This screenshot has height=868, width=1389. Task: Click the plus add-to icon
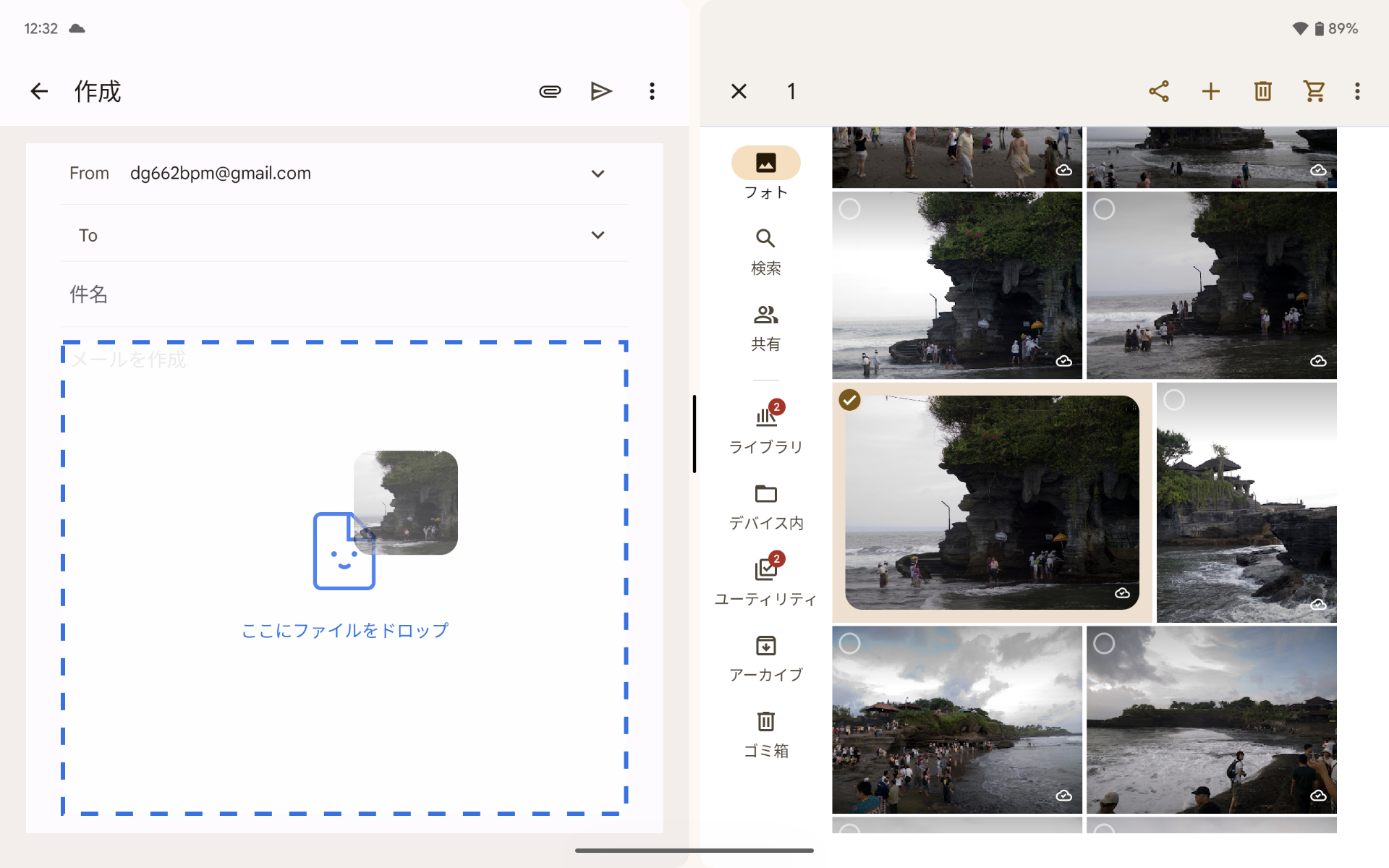(1211, 91)
